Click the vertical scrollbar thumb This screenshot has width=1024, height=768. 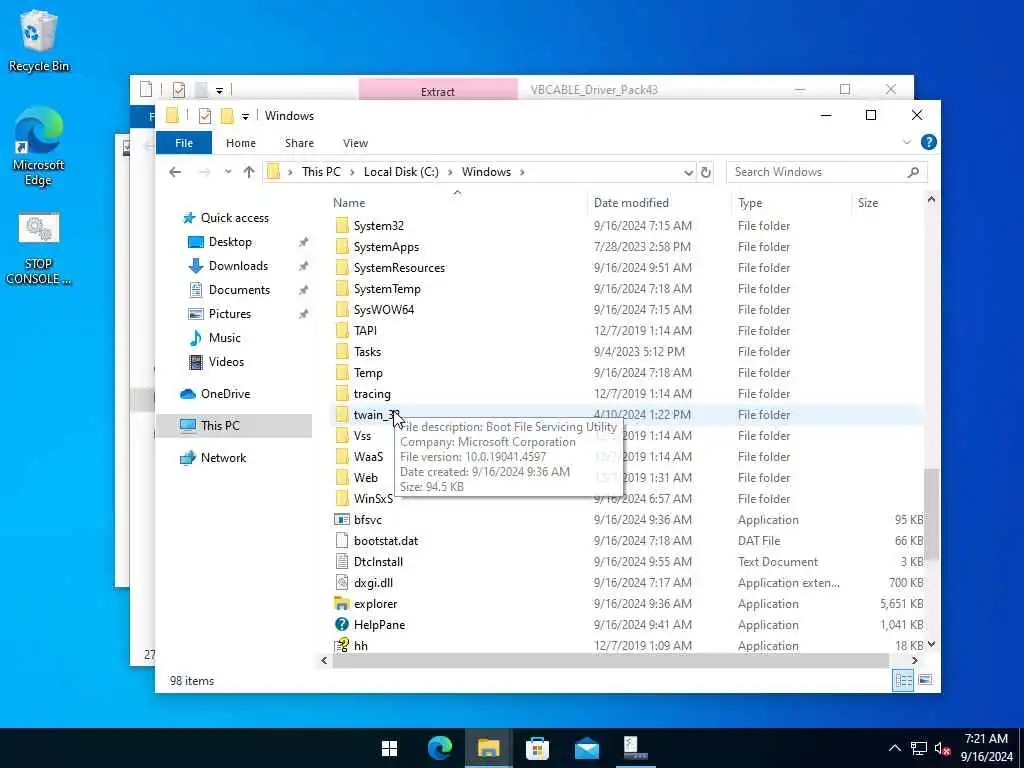(x=931, y=514)
